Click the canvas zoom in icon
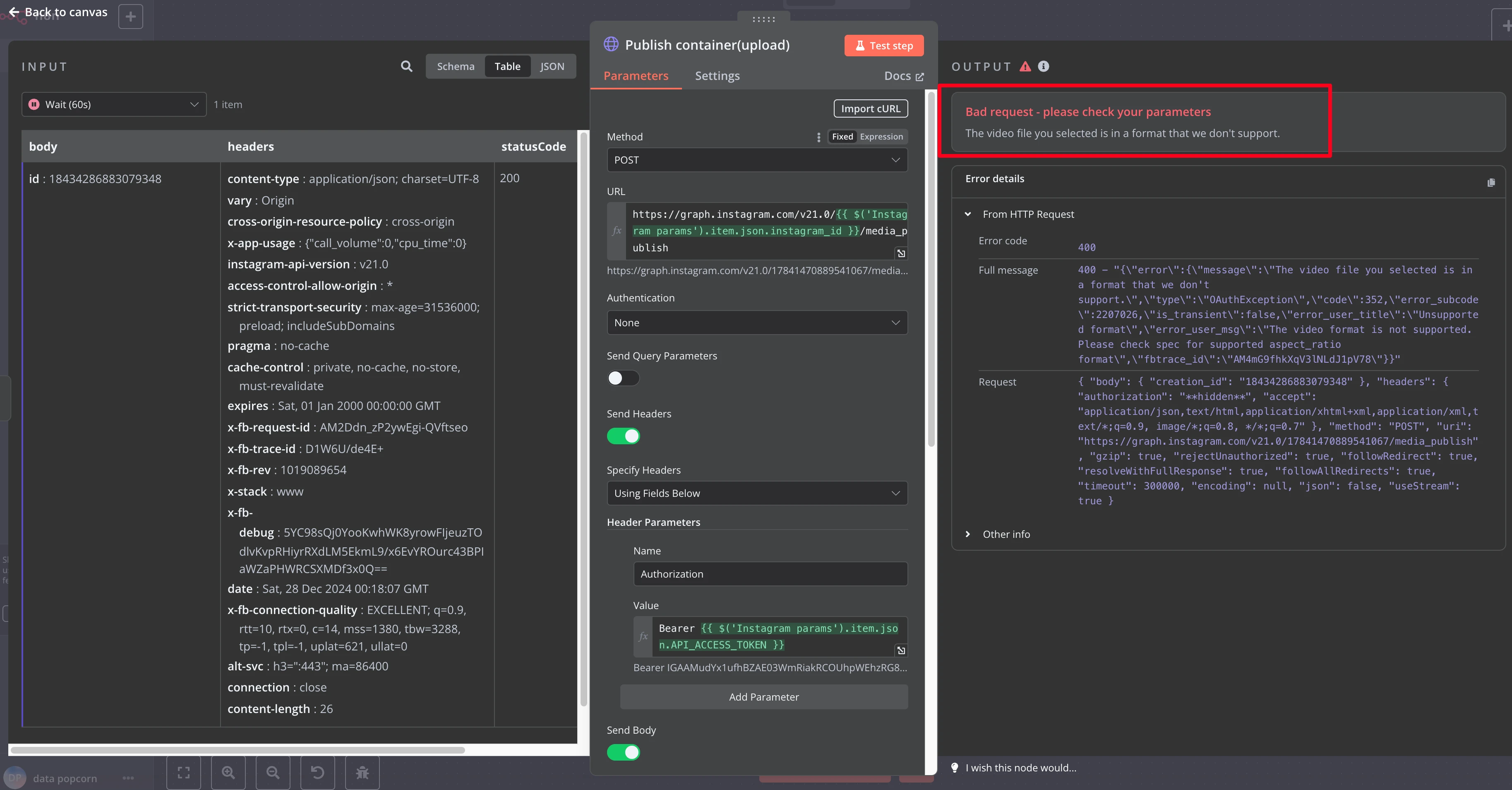The width and height of the screenshot is (1512, 790). (x=228, y=772)
